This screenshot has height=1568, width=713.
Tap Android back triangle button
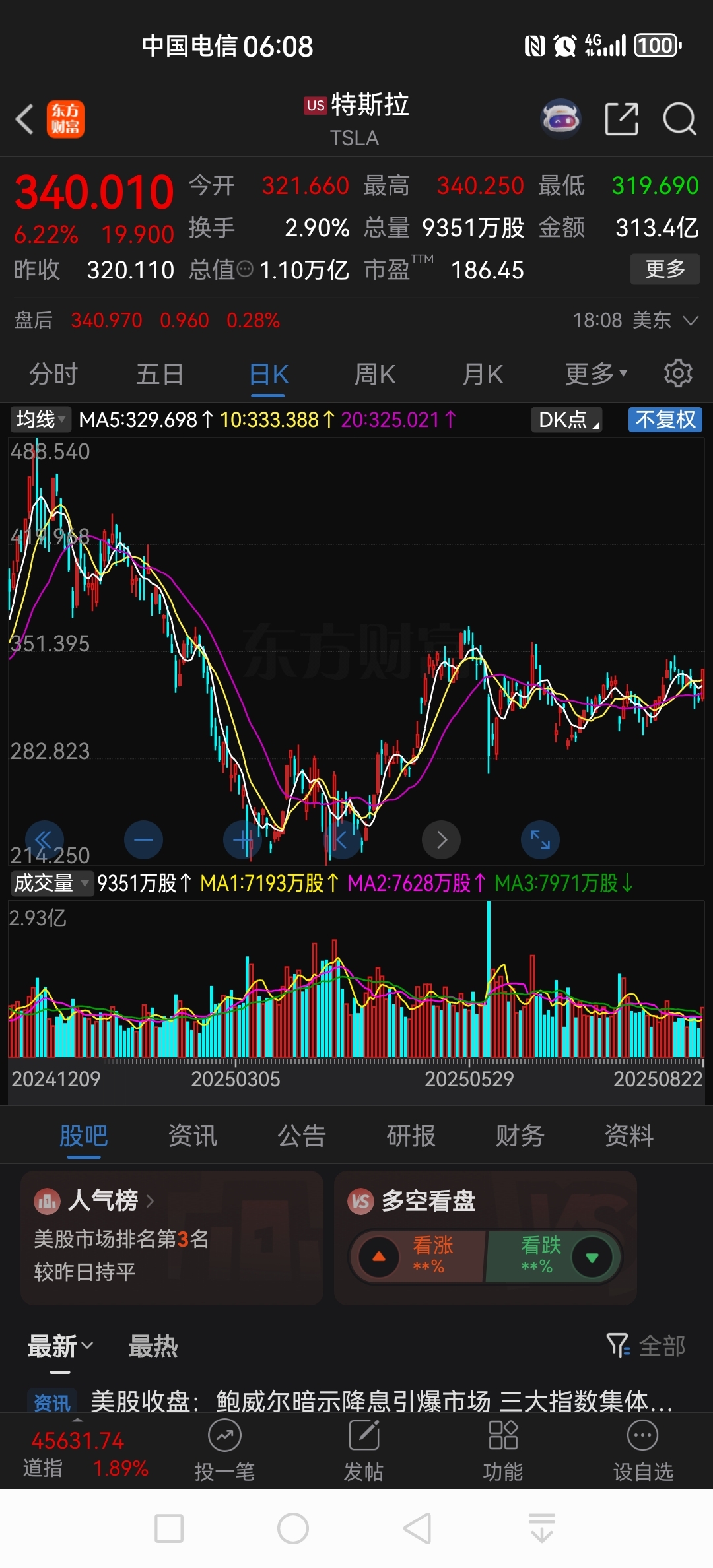point(417,1528)
